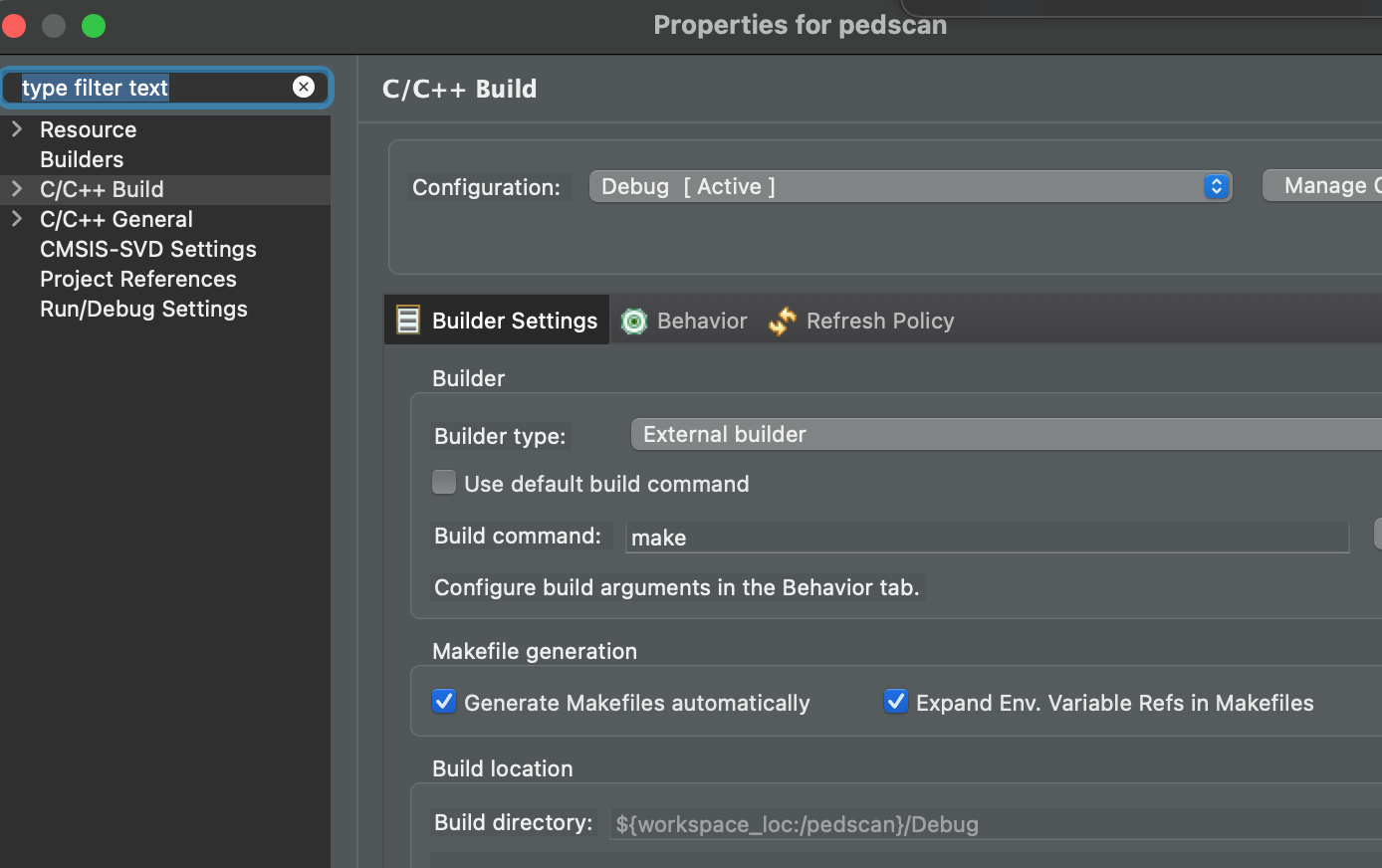Click the 'C/C++ Build' page heading

pos(459,89)
